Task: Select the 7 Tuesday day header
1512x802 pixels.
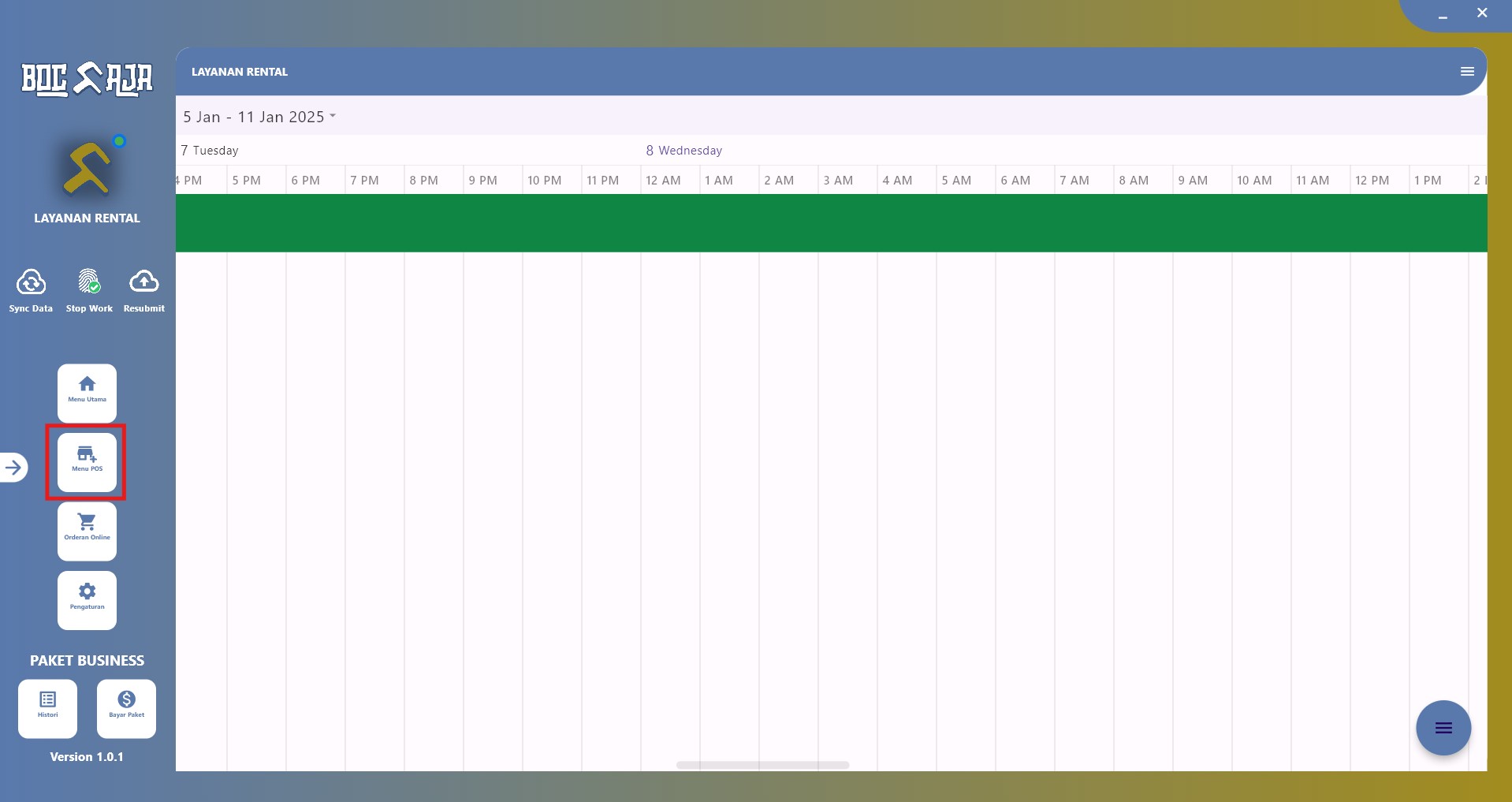Action: tap(210, 151)
